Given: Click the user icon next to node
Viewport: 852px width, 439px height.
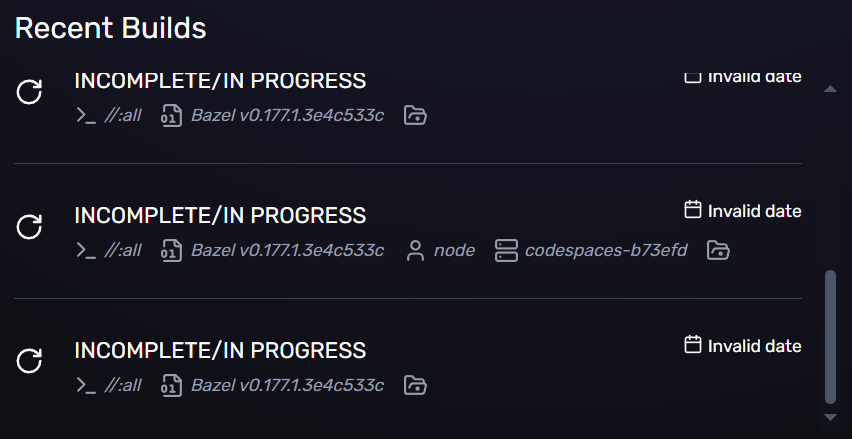Looking at the screenshot, I should 416,250.
